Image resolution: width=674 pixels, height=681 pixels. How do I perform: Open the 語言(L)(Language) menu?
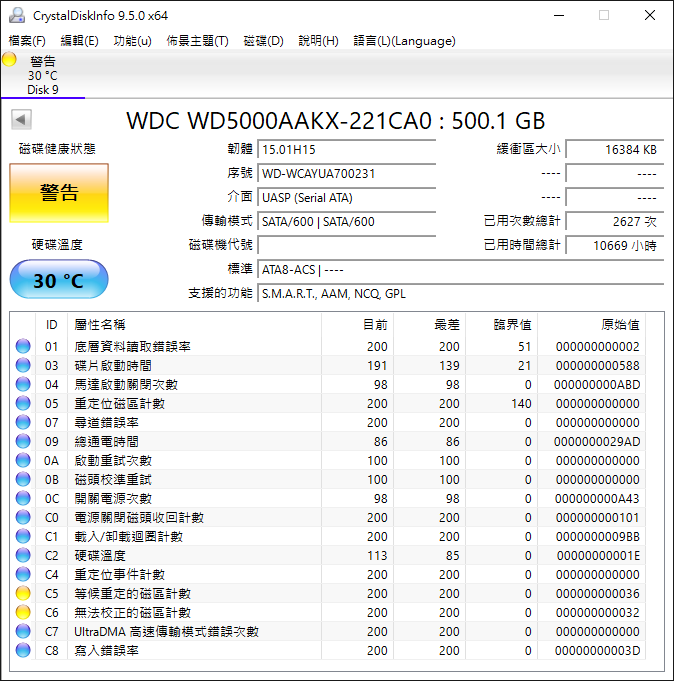(x=404, y=41)
